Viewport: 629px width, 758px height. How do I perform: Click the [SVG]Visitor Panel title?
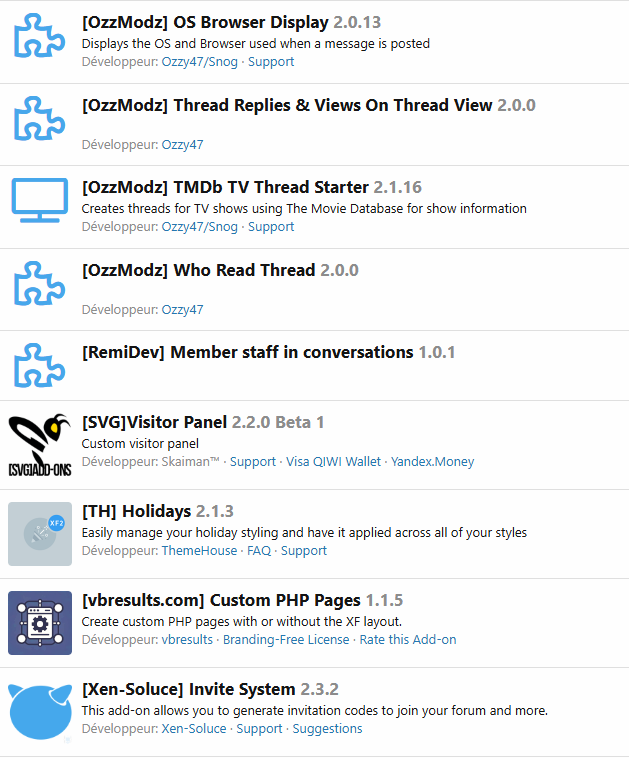pyautogui.click(x=154, y=422)
